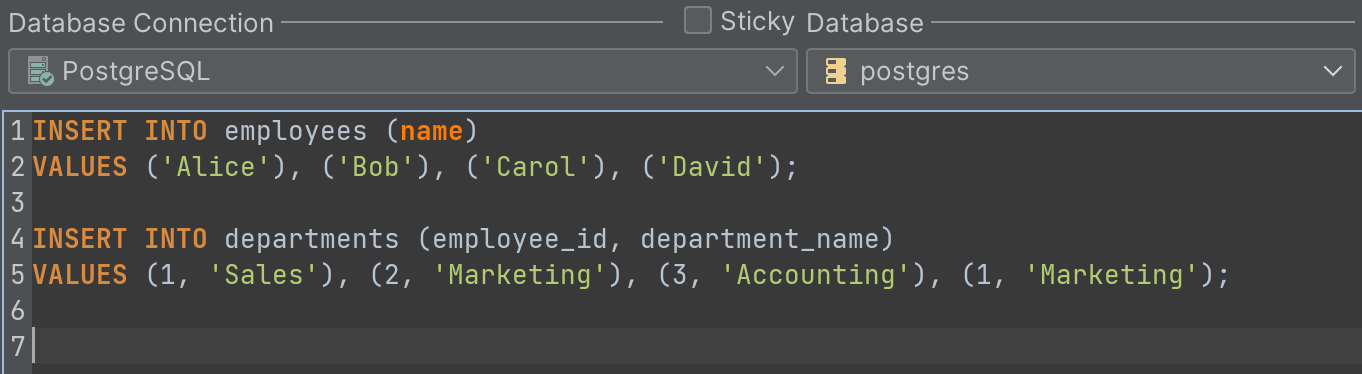Open the postgres database dropdown
This screenshot has width=1362, height=374.
(1081, 71)
